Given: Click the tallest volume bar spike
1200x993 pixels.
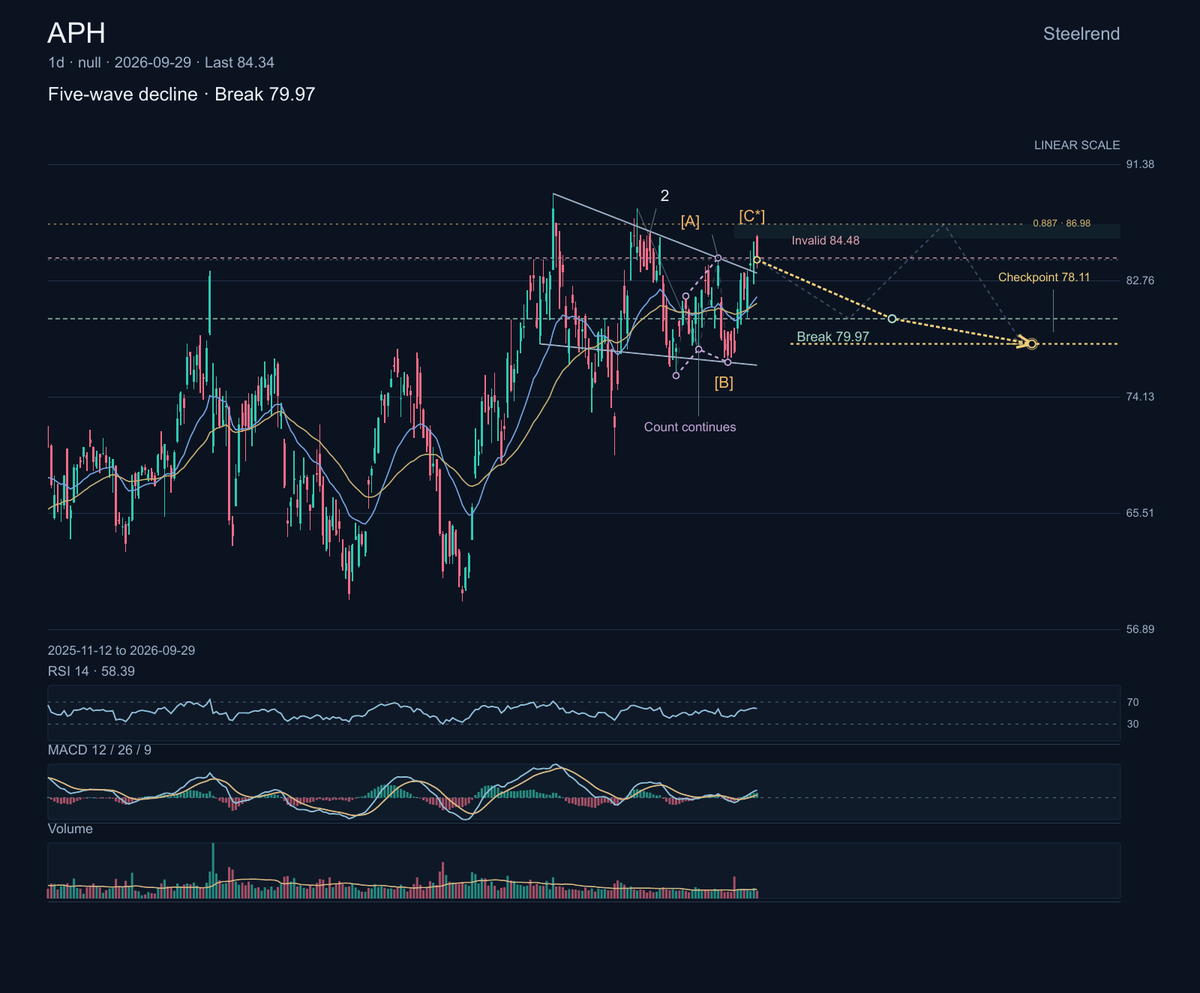Looking at the screenshot, I should (212, 870).
